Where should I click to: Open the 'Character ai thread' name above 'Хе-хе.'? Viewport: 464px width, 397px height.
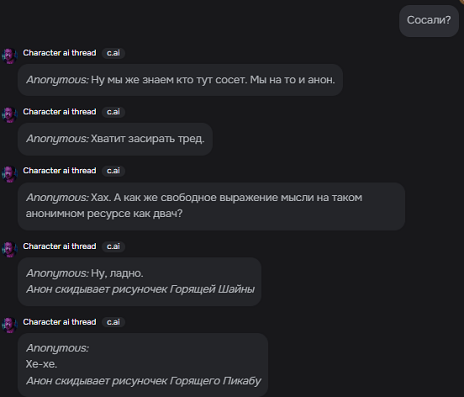(x=59, y=322)
